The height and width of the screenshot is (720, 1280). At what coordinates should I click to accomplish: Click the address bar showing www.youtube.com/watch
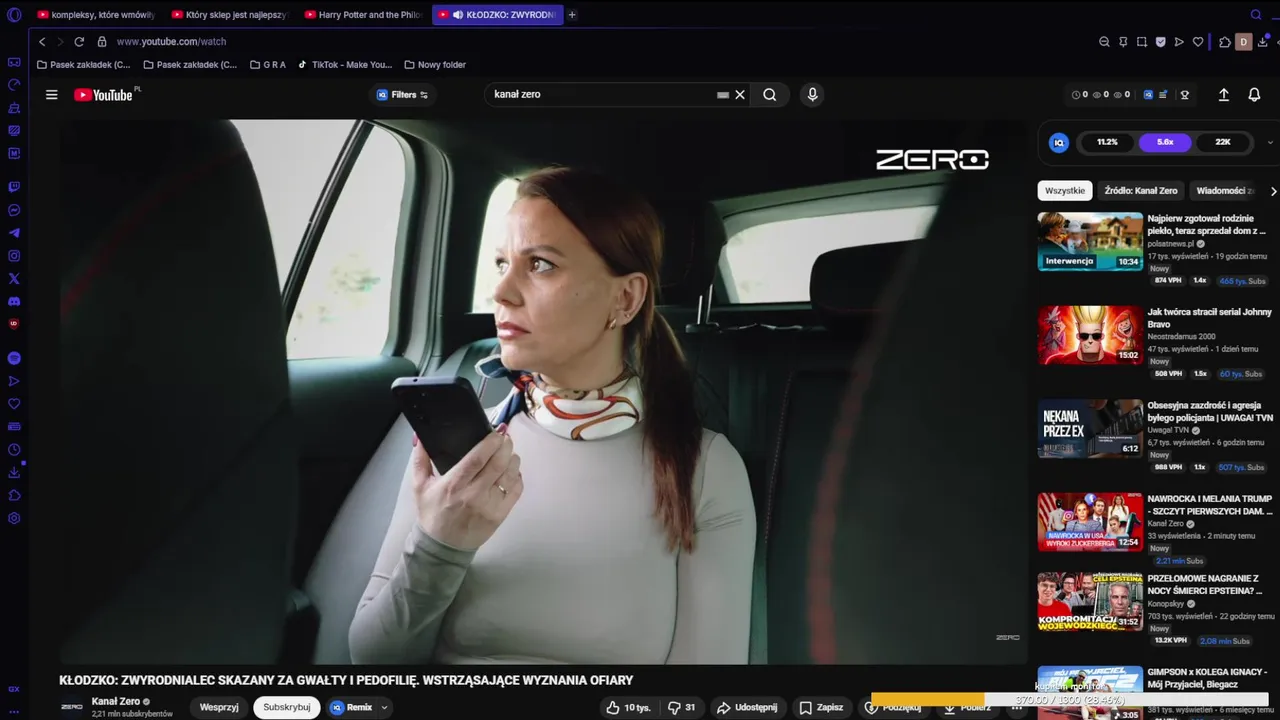[171, 42]
